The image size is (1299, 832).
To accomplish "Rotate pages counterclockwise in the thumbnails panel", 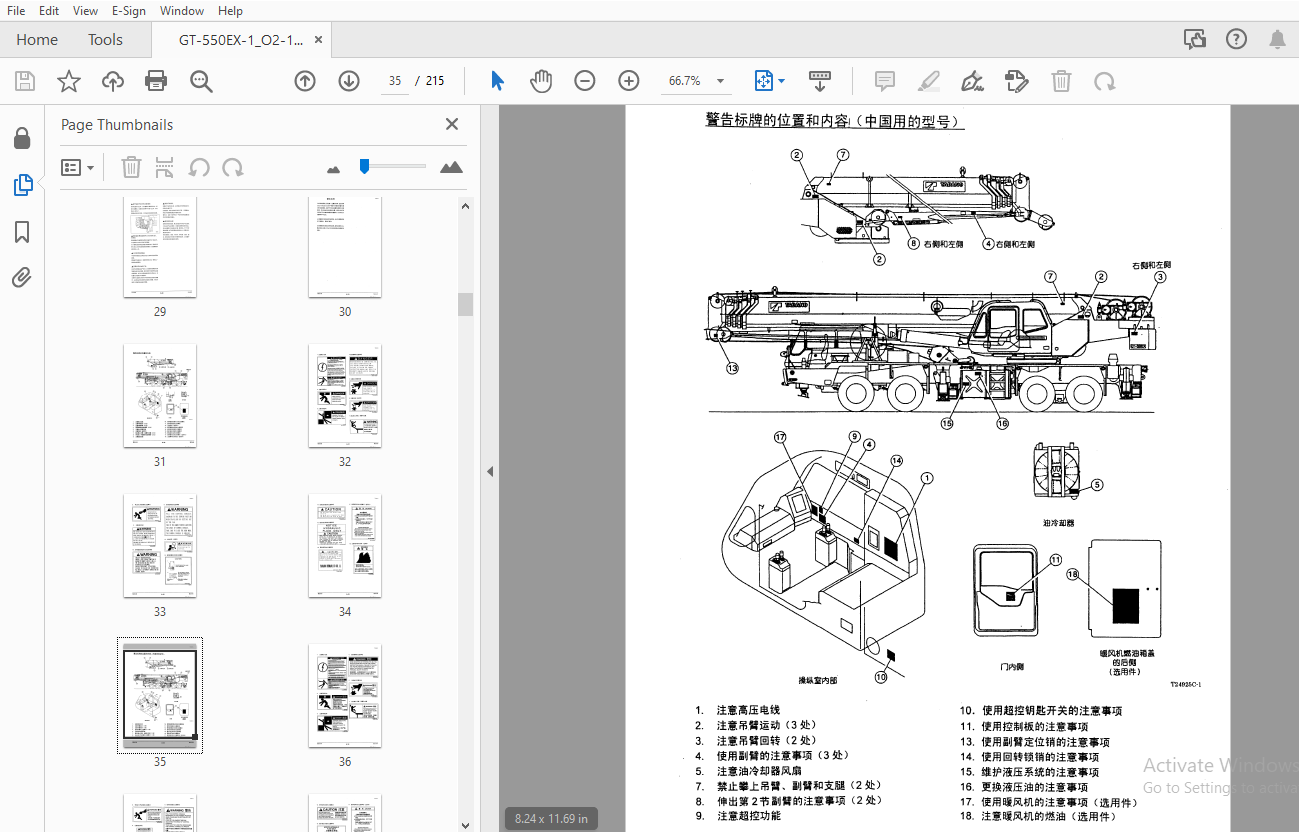I will (x=199, y=167).
